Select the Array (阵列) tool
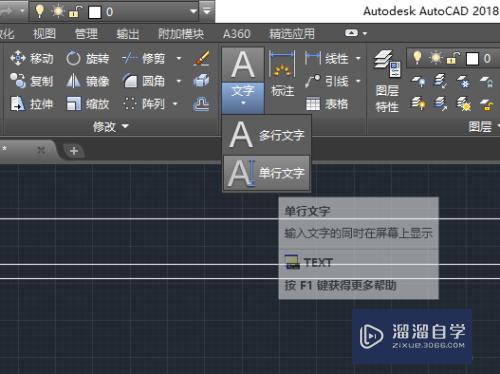500x374 pixels. point(143,104)
